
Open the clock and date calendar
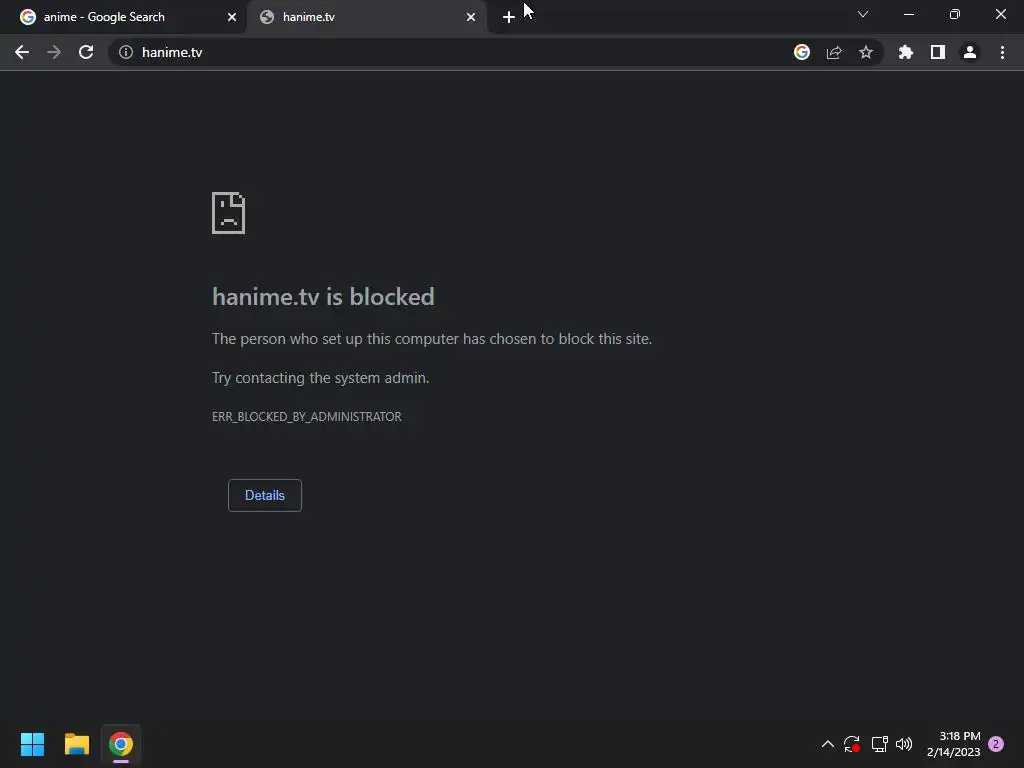pos(953,744)
